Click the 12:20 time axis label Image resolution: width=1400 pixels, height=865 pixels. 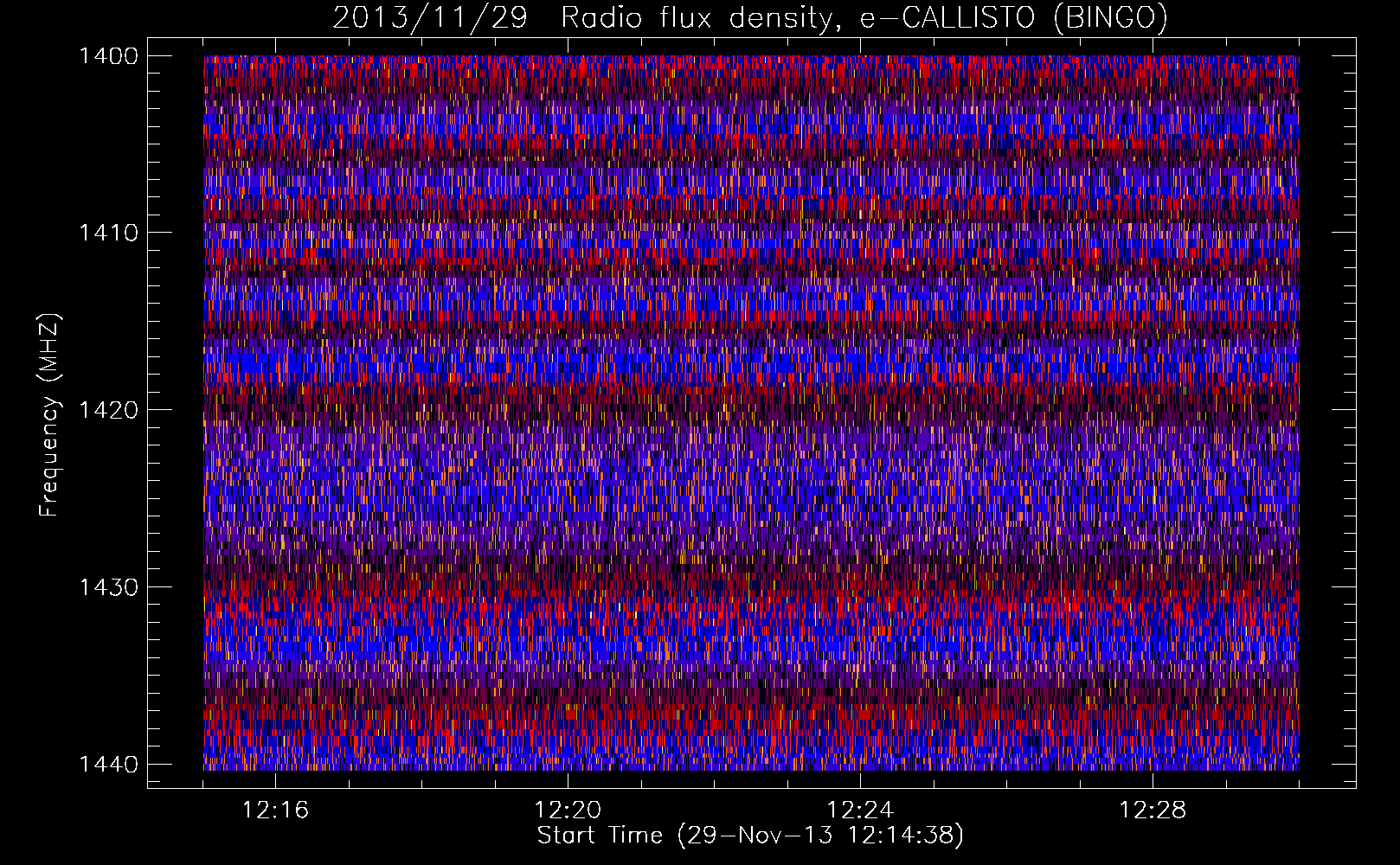coord(568,811)
